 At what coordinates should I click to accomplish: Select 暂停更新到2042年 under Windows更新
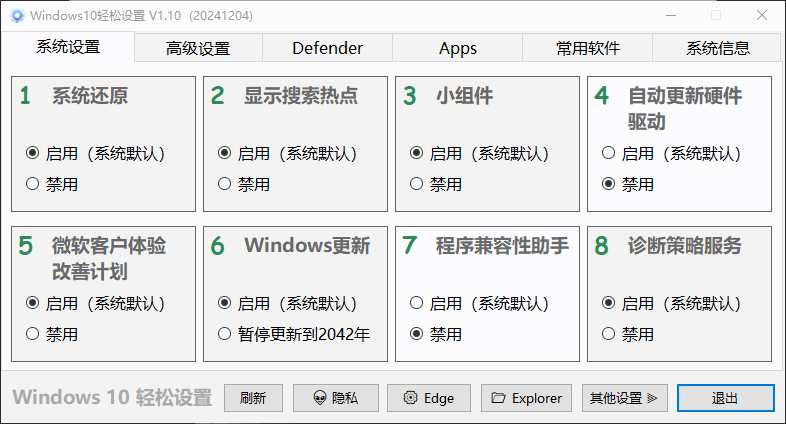pyautogui.click(x=225, y=334)
